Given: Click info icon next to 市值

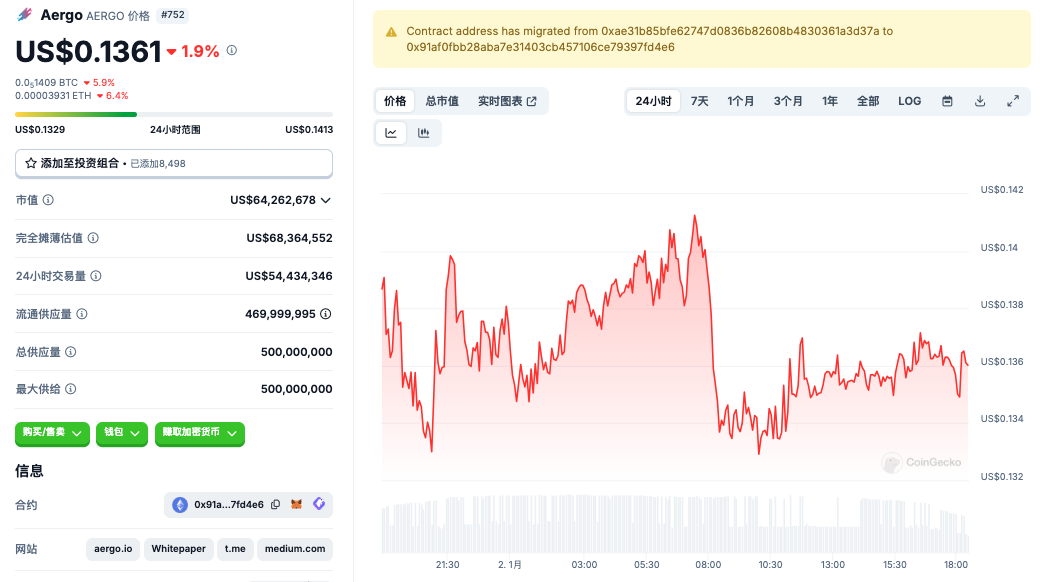Looking at the screenshot, I should coord(48,200).
